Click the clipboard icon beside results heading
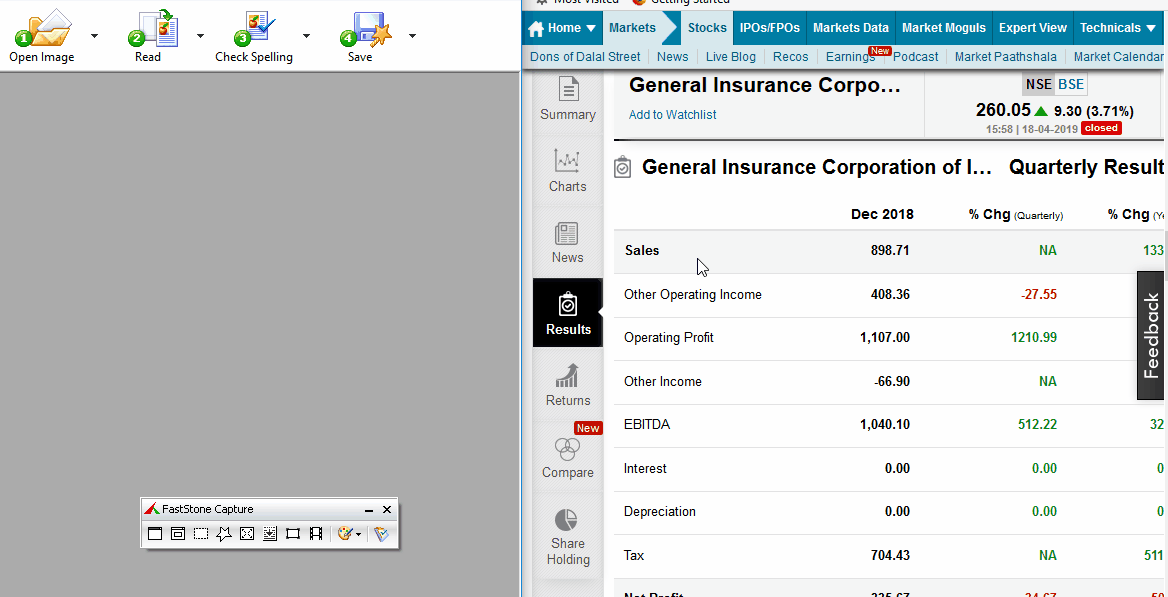 click(x=622, y=168)
